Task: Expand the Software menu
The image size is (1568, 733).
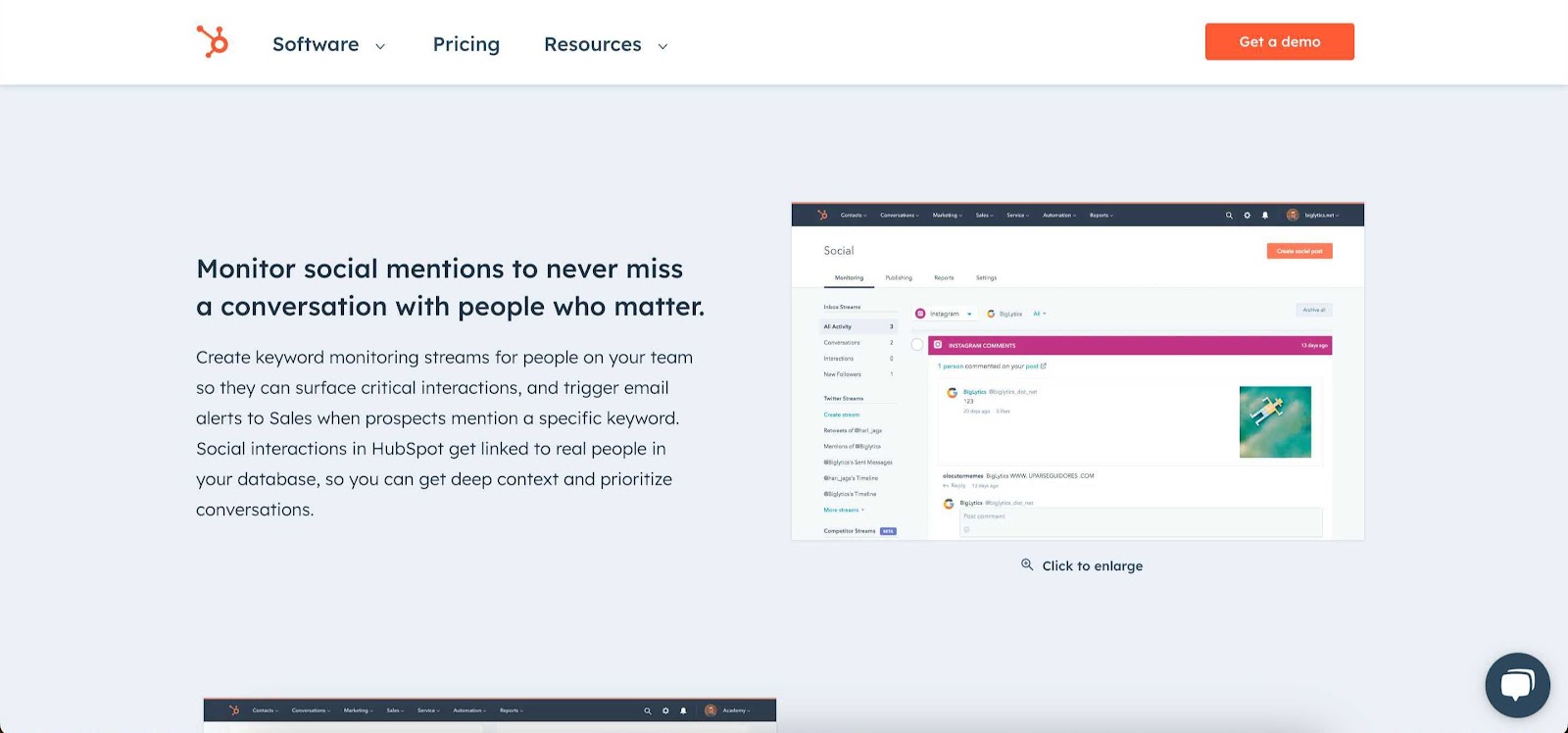Action: point(329,44)
